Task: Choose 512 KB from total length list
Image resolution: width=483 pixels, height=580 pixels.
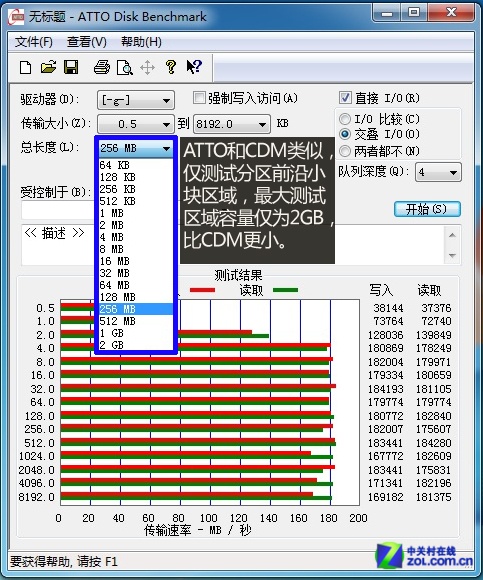Action: (x=136, y=201)
